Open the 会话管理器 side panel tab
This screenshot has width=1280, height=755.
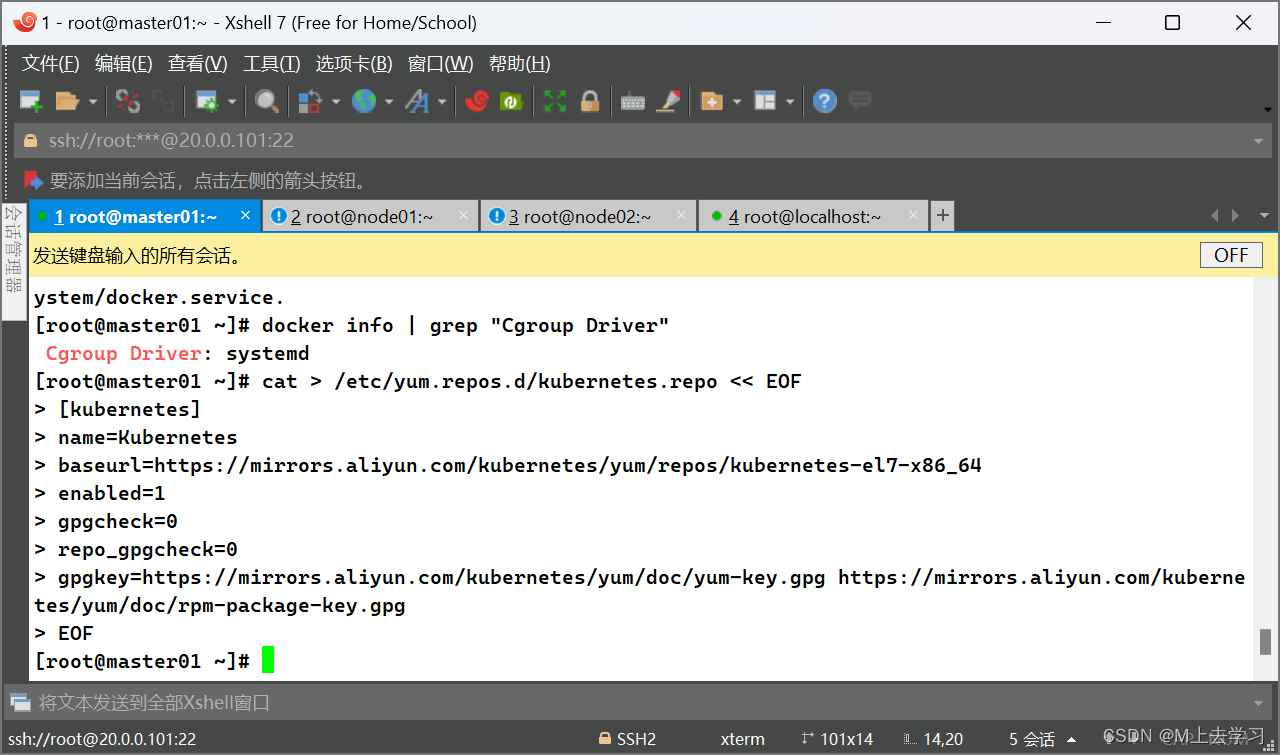(14, 264)
